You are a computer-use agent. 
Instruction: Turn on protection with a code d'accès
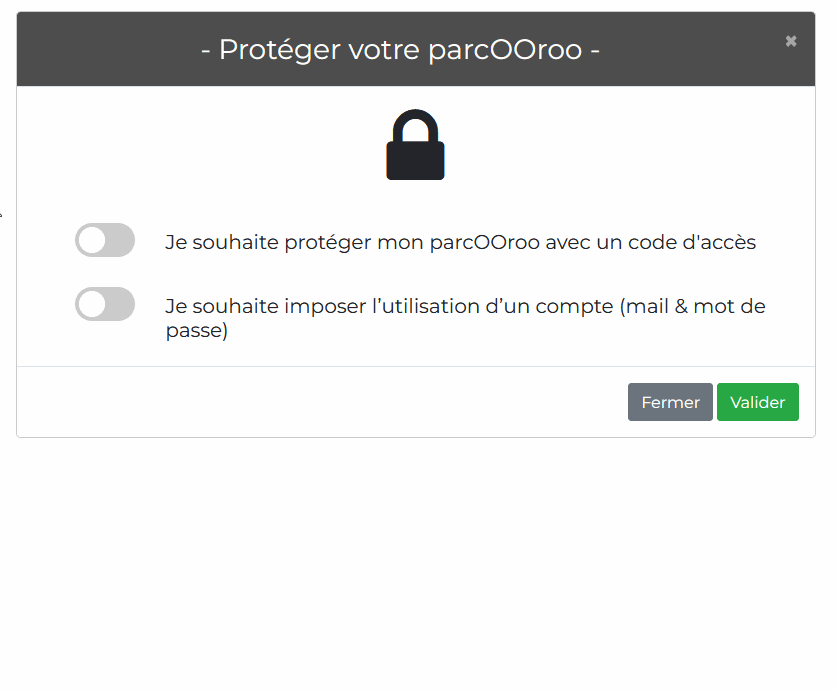[104, 240]
